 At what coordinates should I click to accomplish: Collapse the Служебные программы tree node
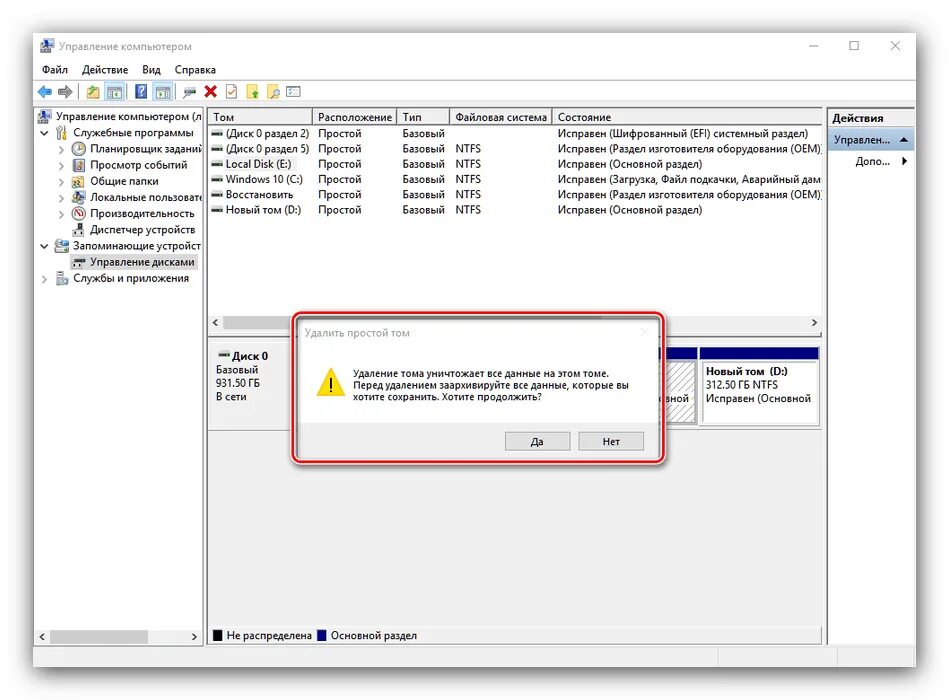point(45,131)
